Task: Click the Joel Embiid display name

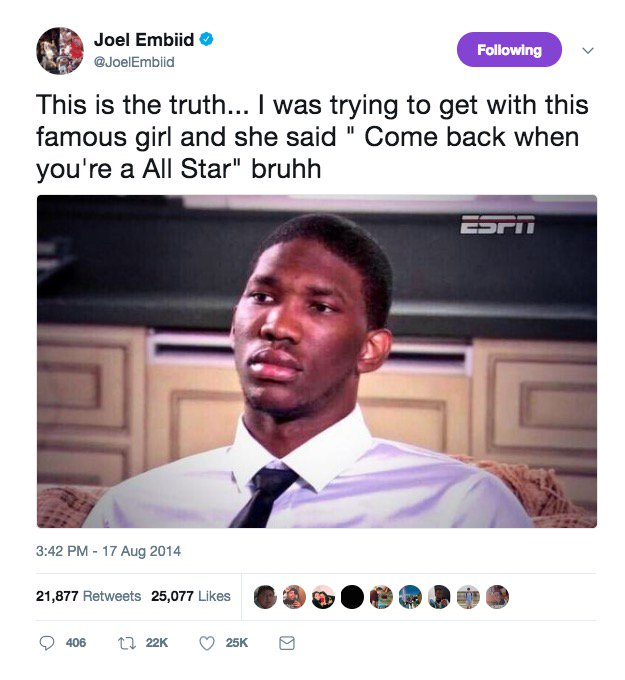Action: [144, 39]
